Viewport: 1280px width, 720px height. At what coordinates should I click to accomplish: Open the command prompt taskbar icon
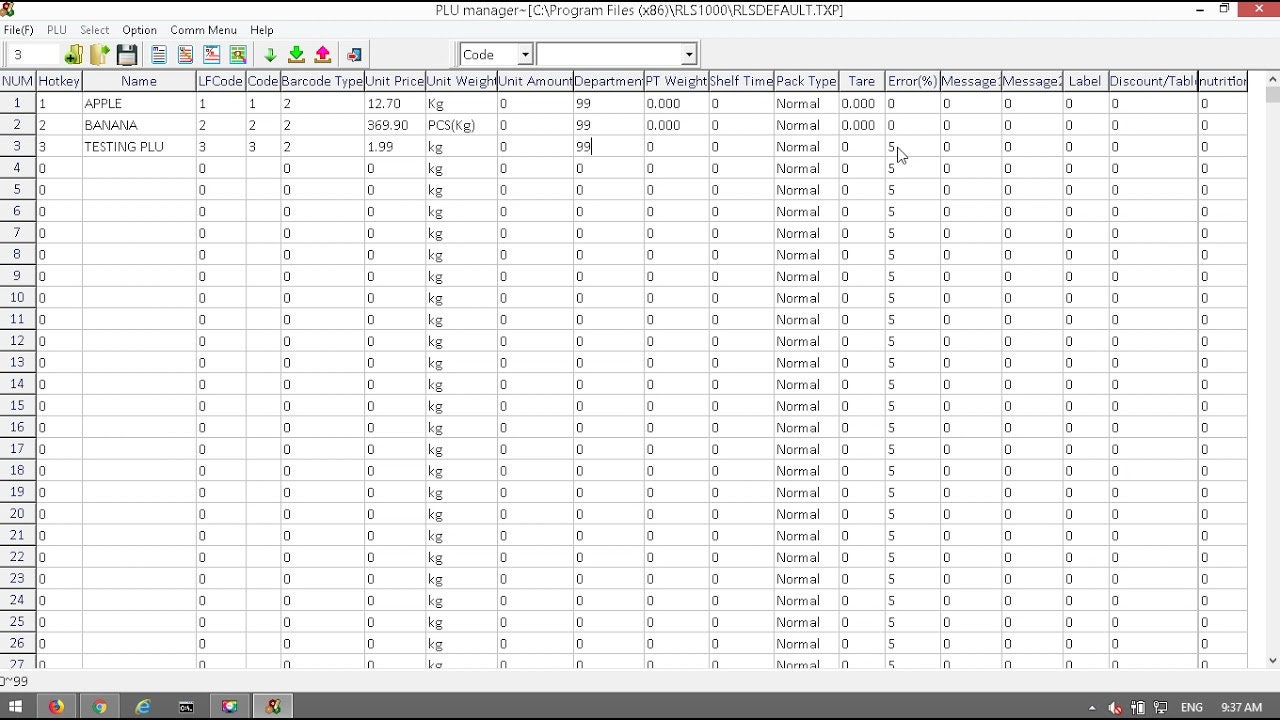[x=186, y=707]
